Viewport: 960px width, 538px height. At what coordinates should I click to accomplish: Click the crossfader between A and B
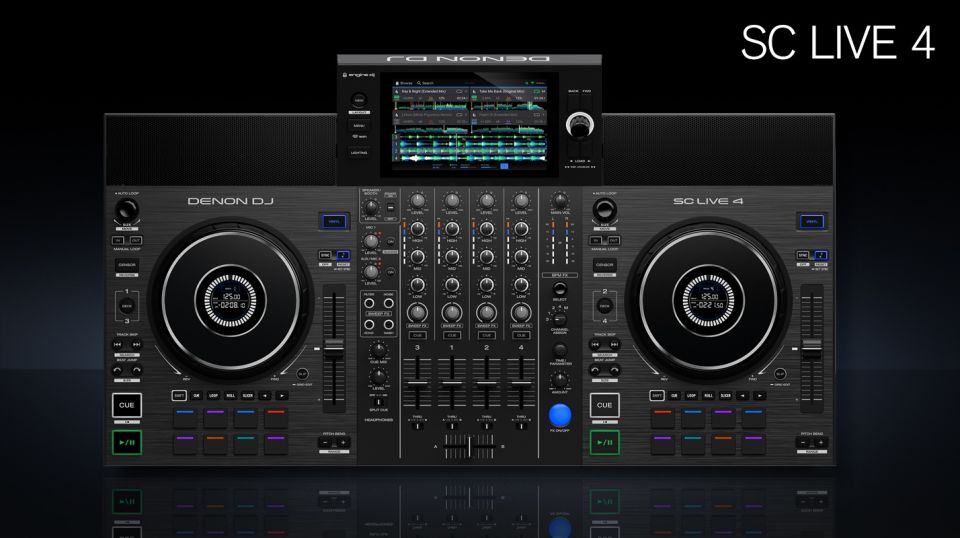coord(468,444)
